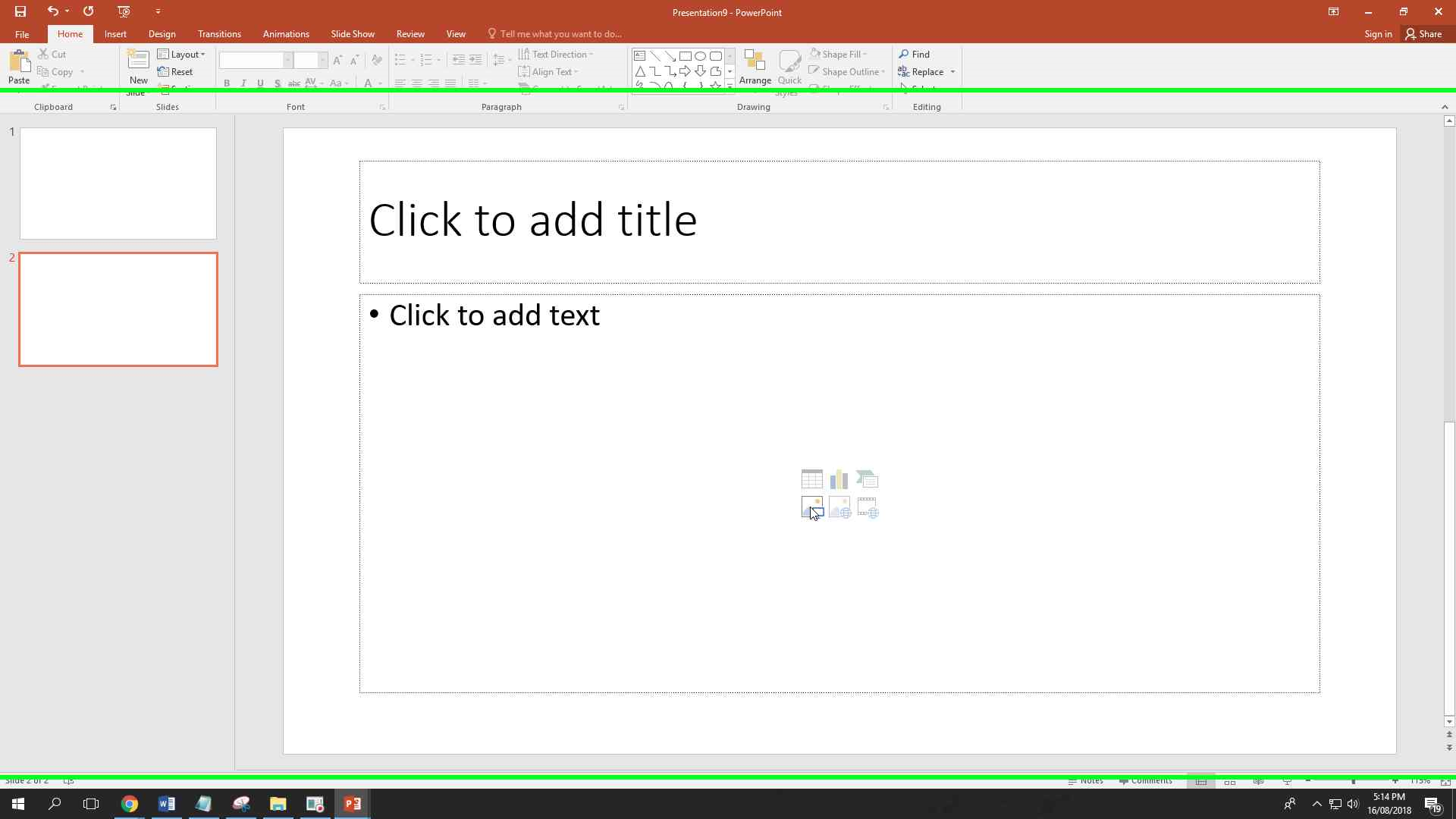The height and width of the screenshot is (819, 1456).
Task: Click the Insert SmartArt icon in slide
Action: (866, 479)
